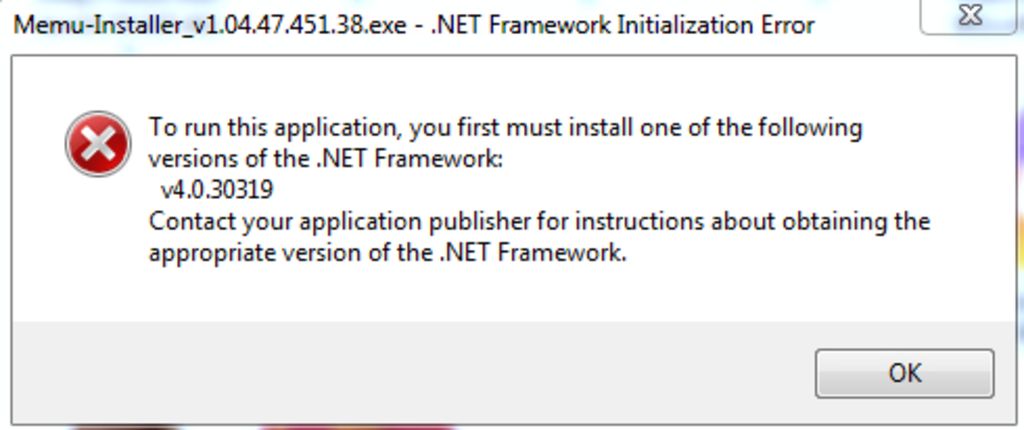Click the word 'install' in first line
The height and width of the screenshot is (430, 1024).
(x=600, y=126)
